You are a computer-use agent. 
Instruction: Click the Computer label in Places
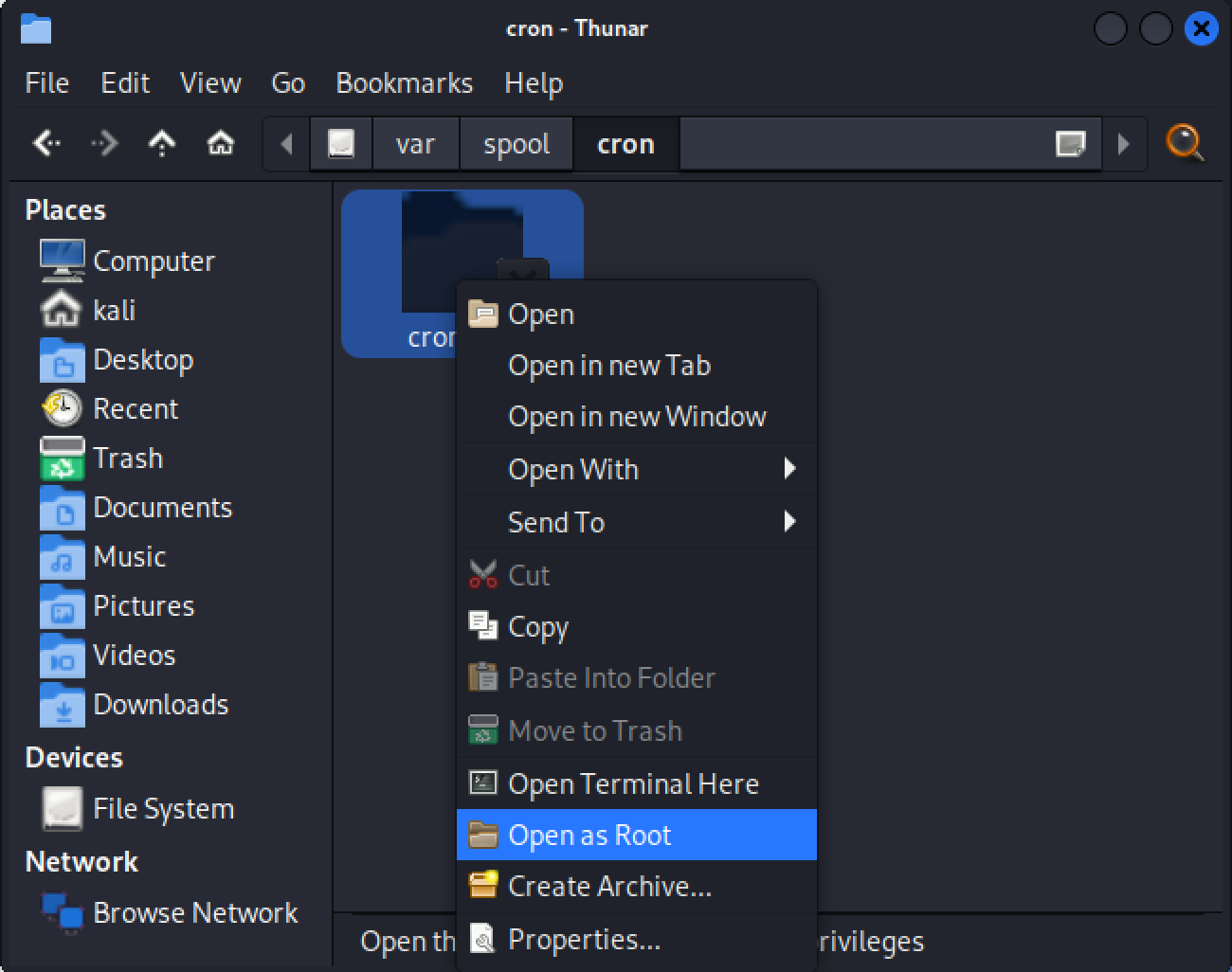pos(154,261)
